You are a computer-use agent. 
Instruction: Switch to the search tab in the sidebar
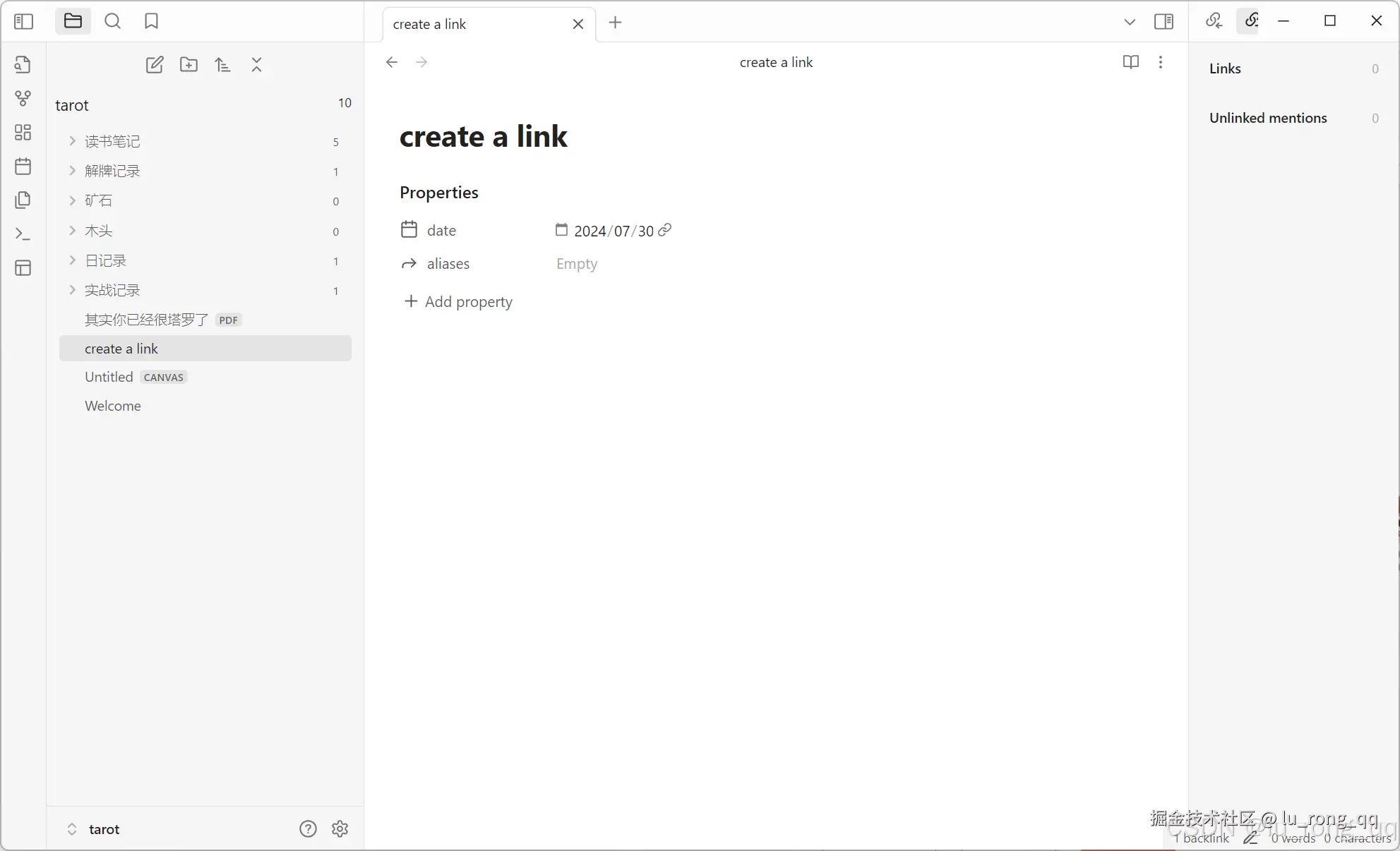click(112, 22)
